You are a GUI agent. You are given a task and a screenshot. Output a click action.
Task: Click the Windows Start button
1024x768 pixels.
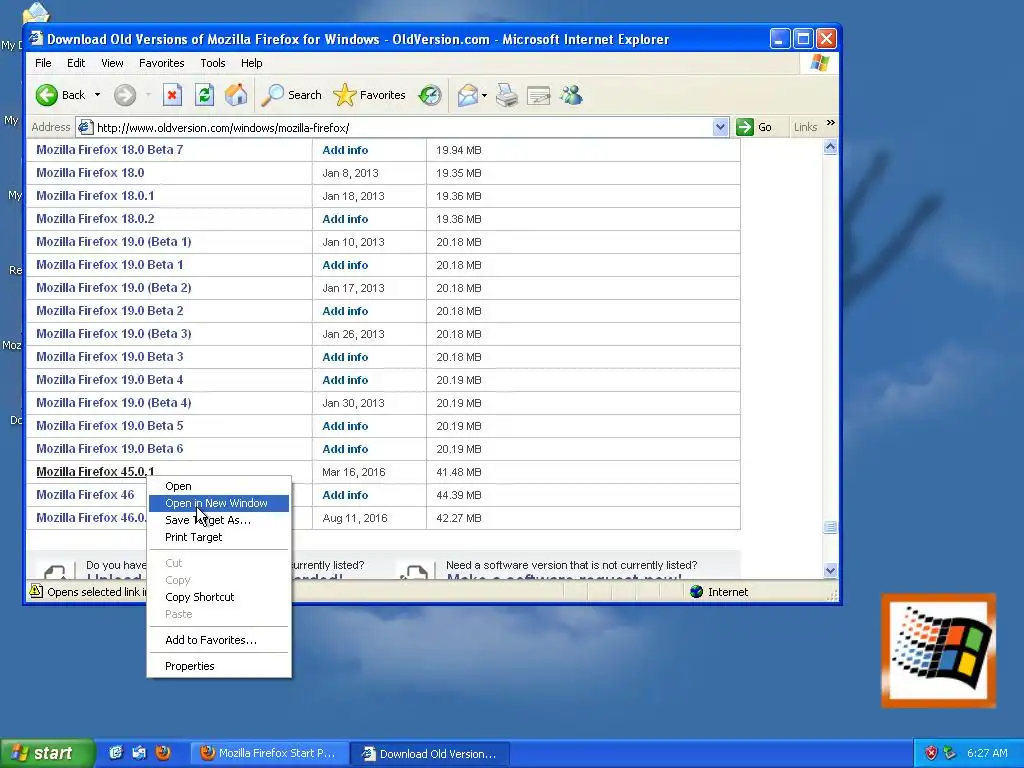[x=47, y=753]
